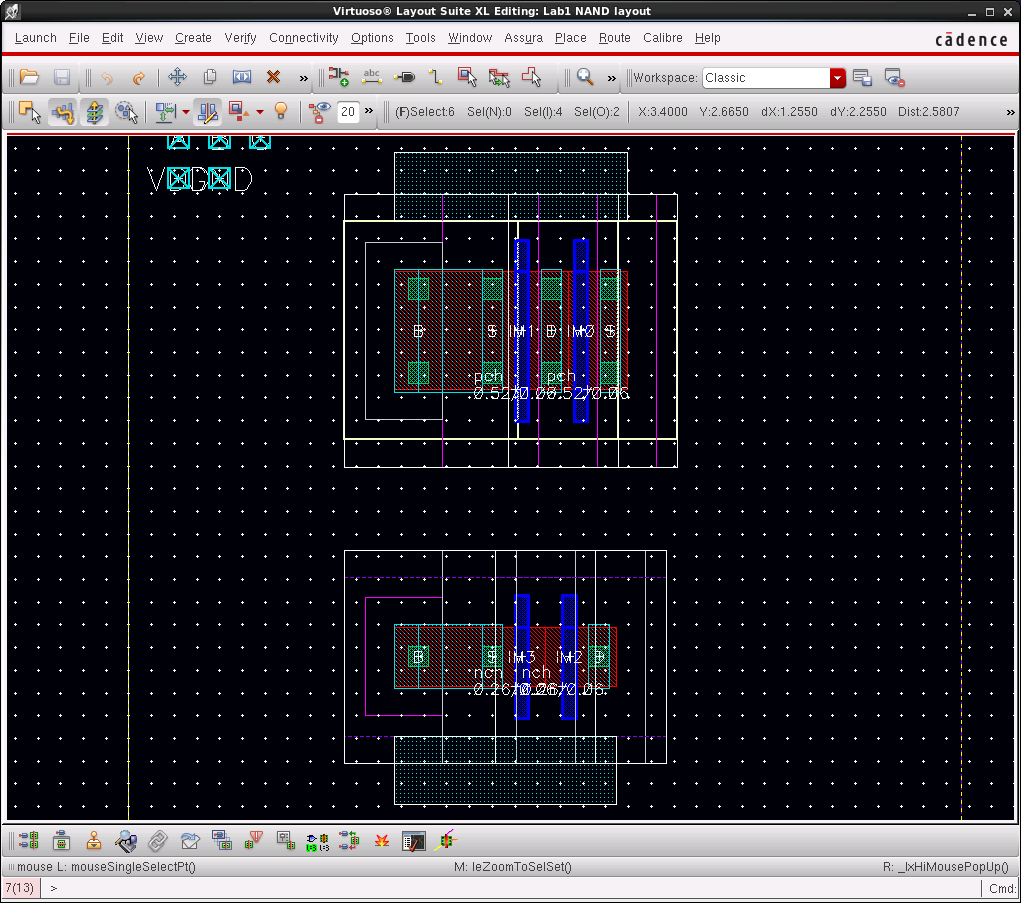Click the chain link icon
The image size is (1021, 903).
(x=158, y=840)
